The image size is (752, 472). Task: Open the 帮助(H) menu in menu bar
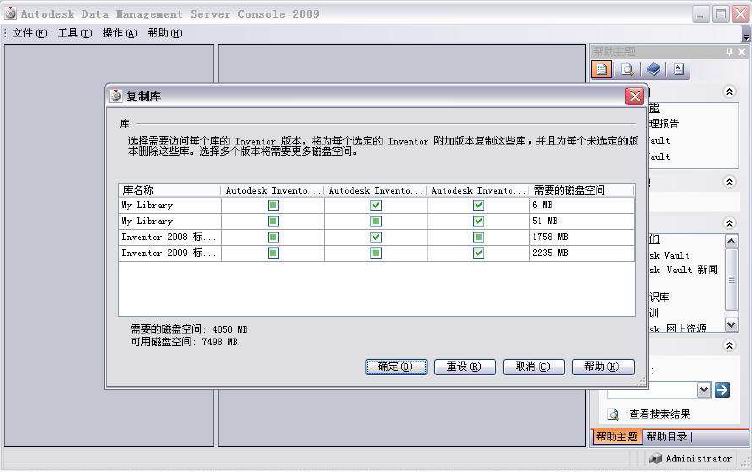pyautogui.click(x=164, y=33)
